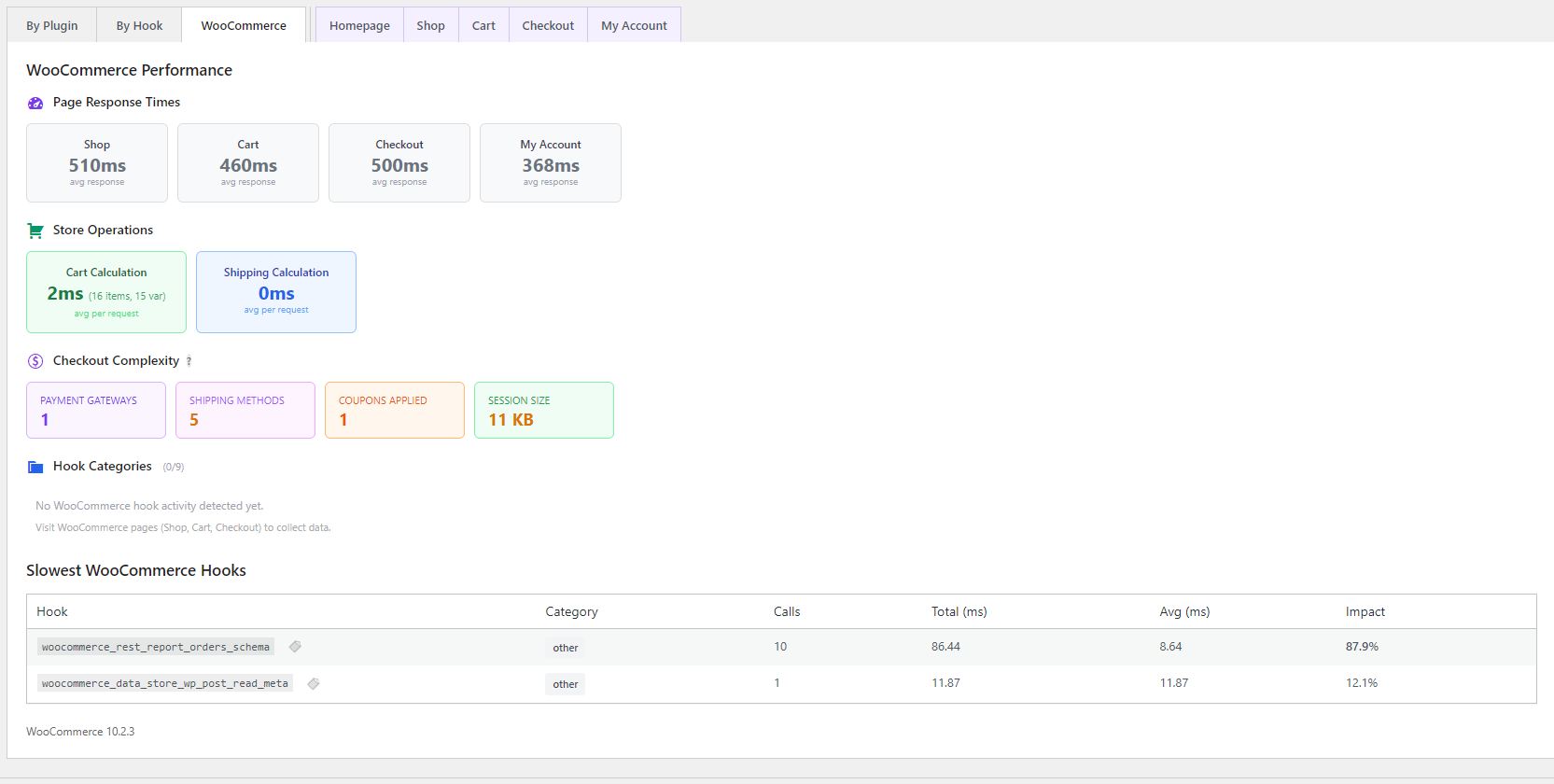This screenshot has height=784, width=1554.
Task: Open the Checkout sub-tab
Action: pos(548,25)
